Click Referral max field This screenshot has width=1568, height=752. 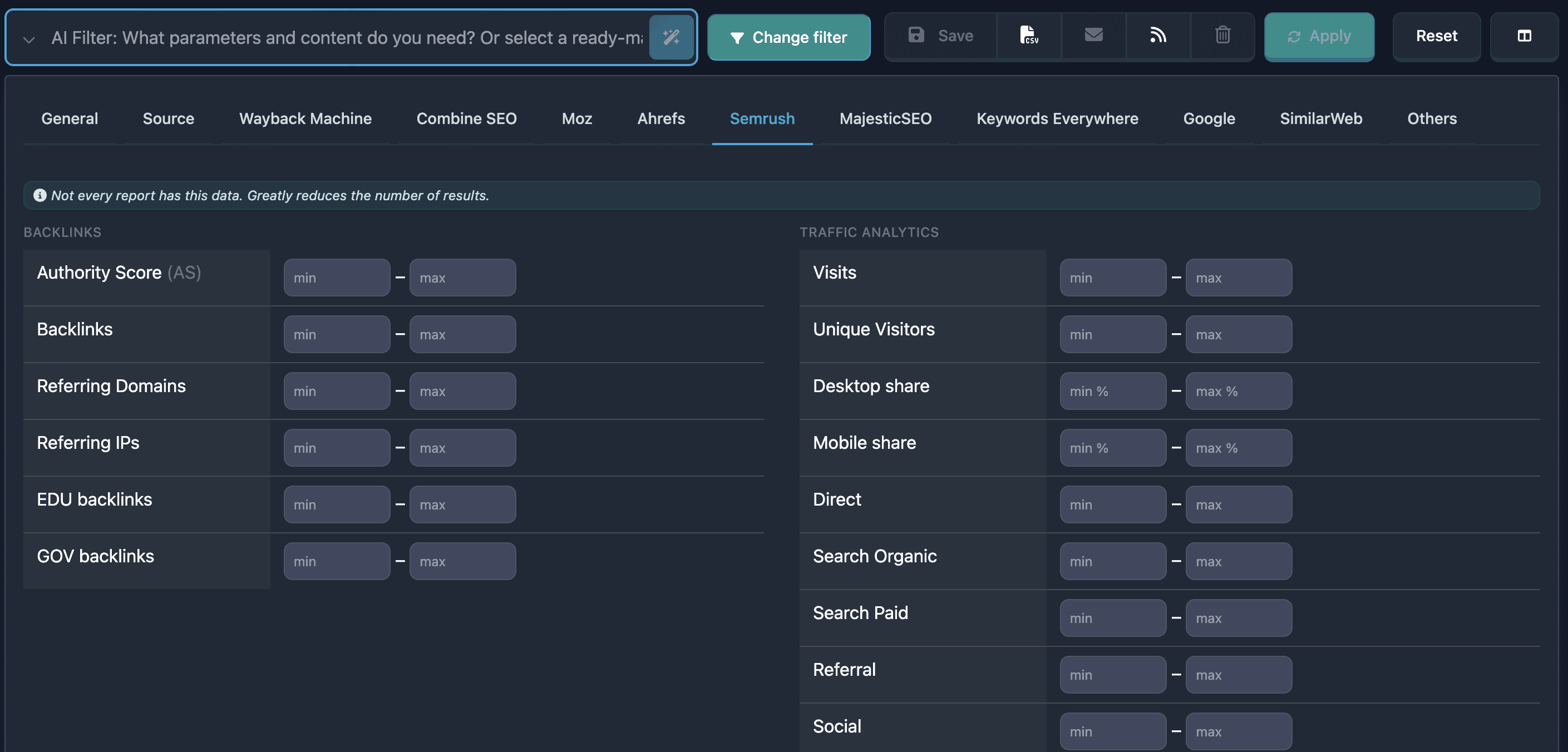coord(1239,674)
